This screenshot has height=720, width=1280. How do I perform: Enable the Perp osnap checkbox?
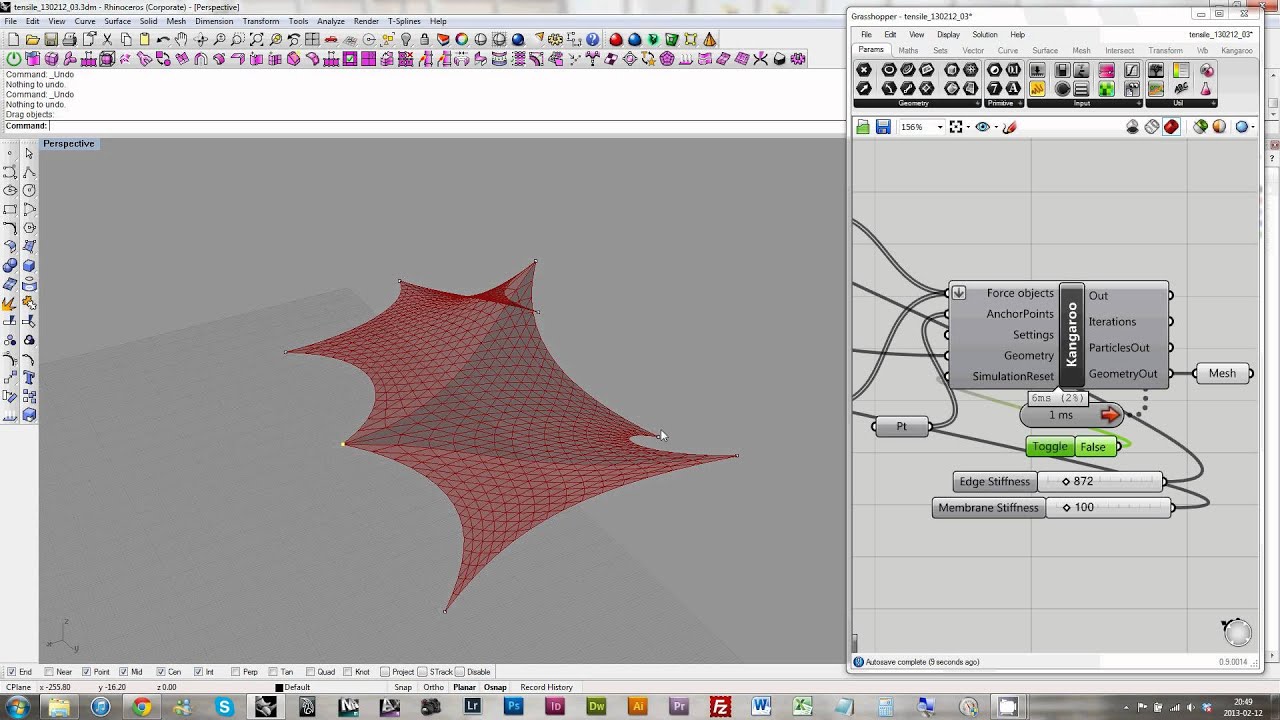(236, 672)
